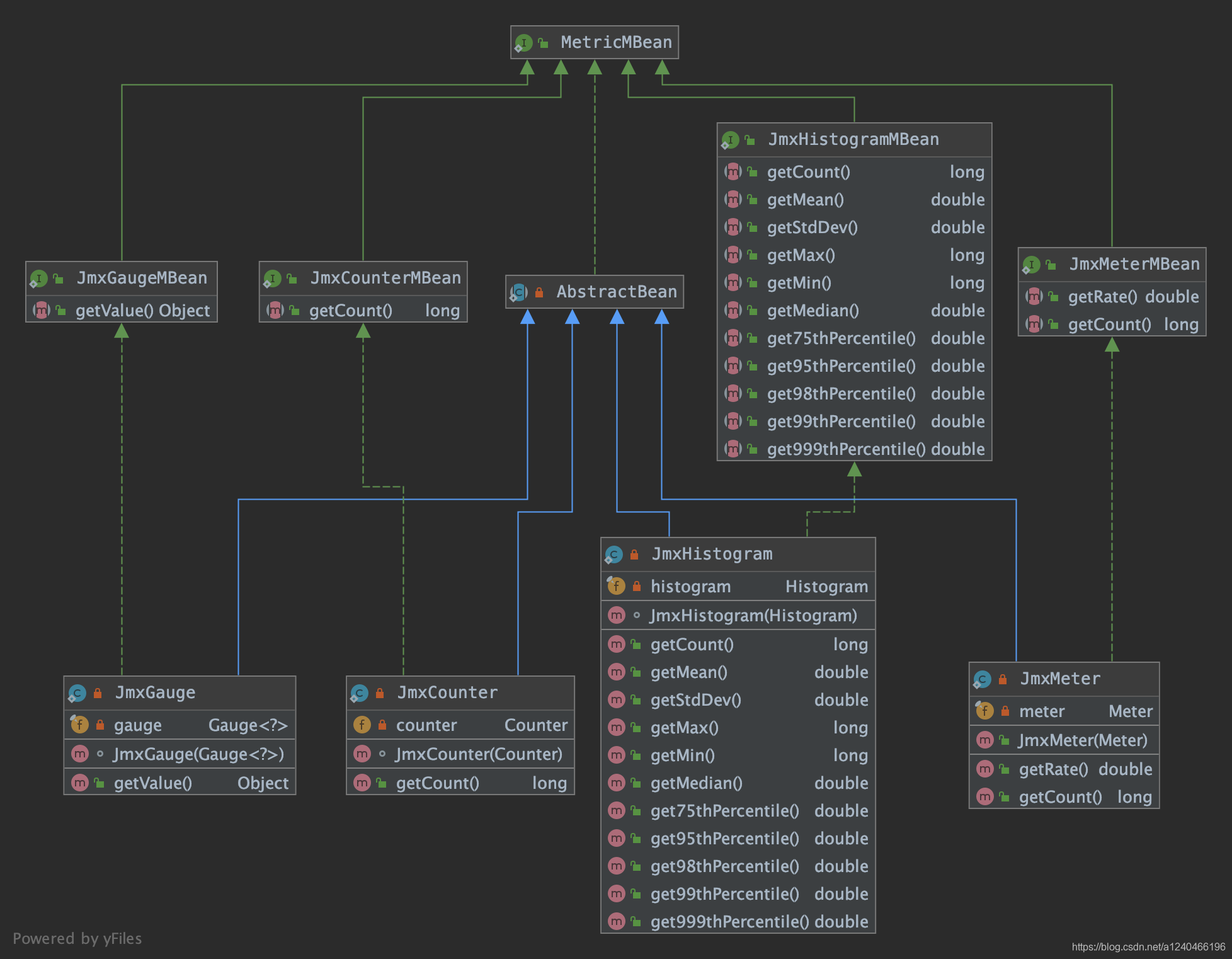Select getValue() row in JmxGauge class
The height and width of the screenshot is (959, 1232).
[x=153, y=783]
